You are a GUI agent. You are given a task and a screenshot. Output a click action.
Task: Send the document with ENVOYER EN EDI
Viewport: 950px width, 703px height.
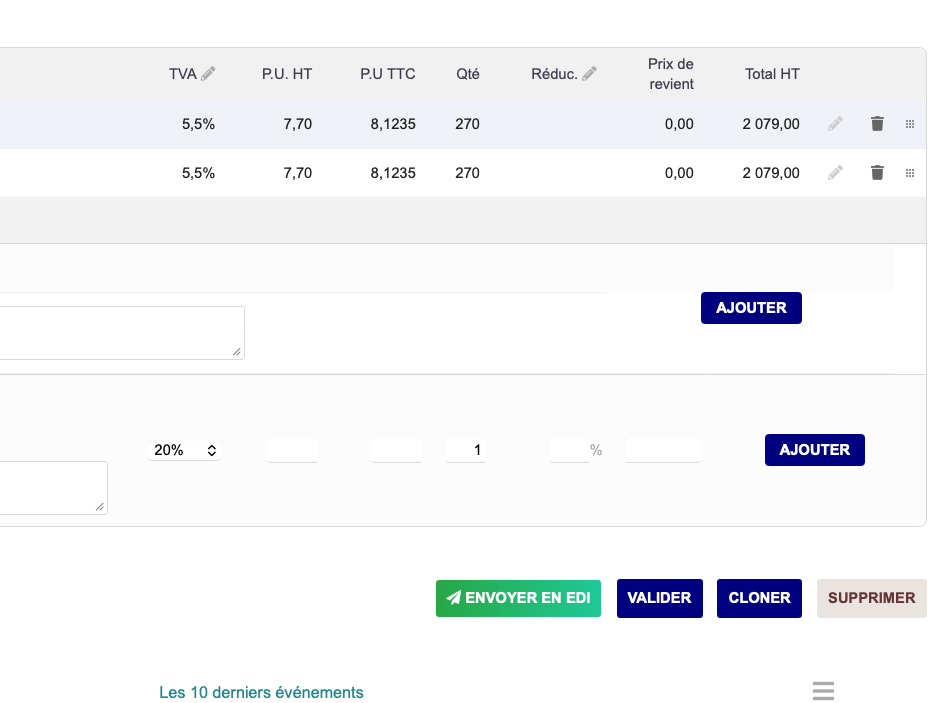click(x=518, y=598)
